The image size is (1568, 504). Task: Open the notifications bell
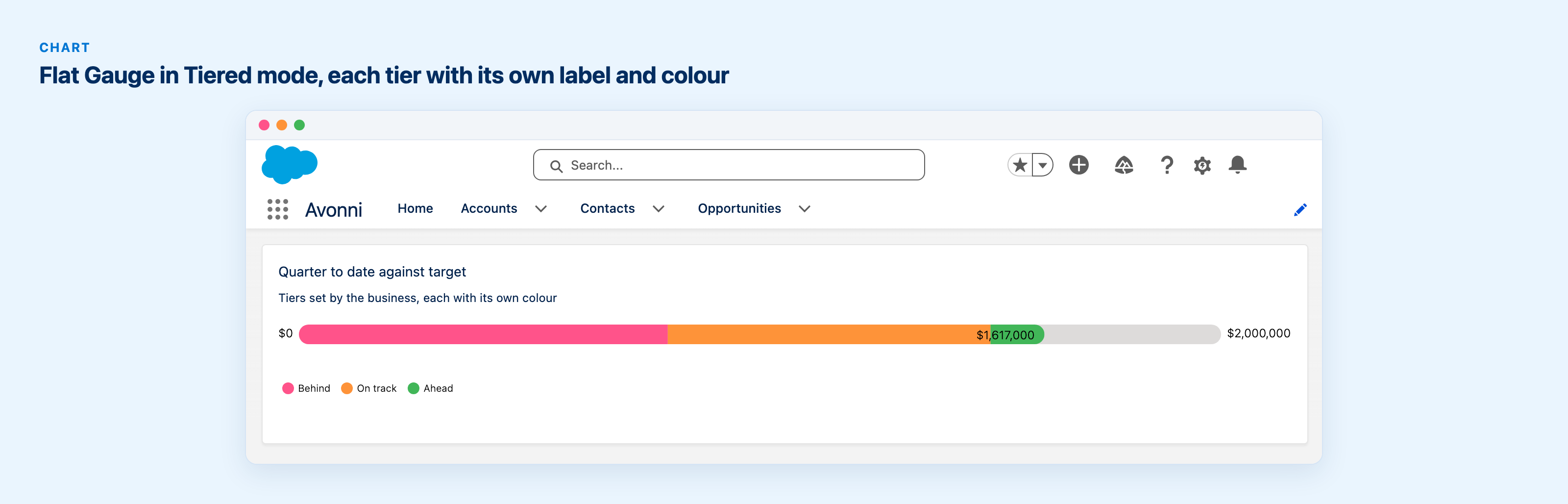click(1237, 164)
